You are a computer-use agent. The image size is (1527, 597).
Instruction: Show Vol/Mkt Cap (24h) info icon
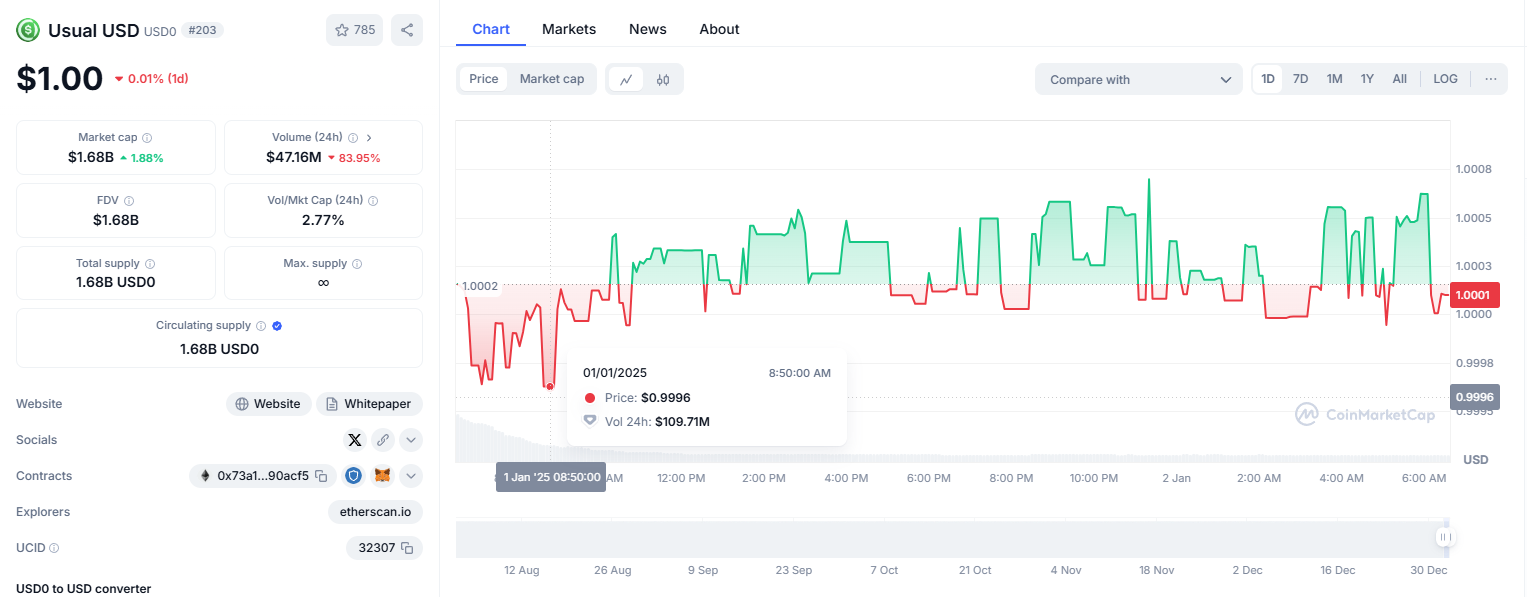click(x=373, y=201)
